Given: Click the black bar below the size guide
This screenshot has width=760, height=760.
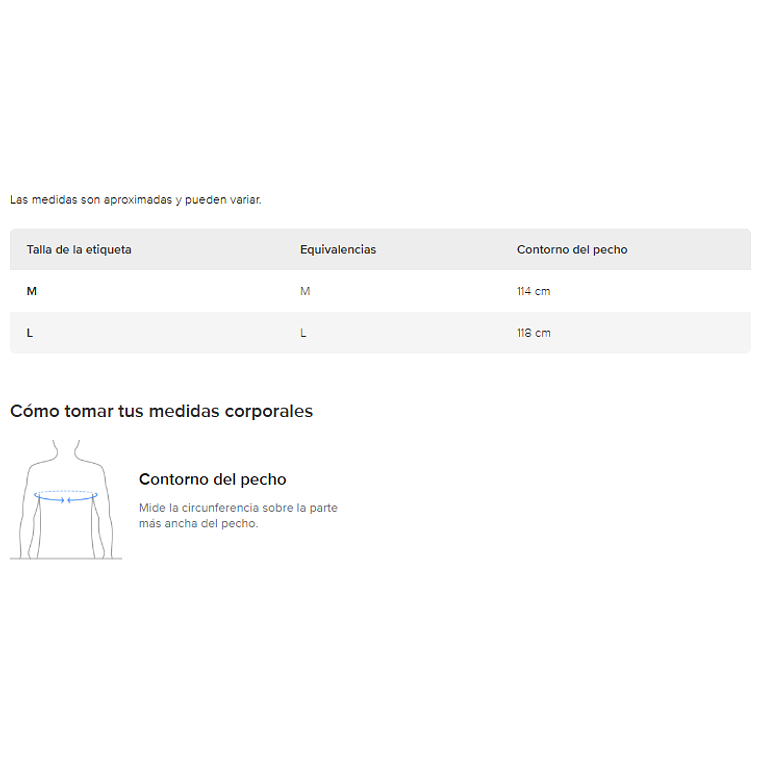Looking at the screenshot, I should [x=380, y=672].
